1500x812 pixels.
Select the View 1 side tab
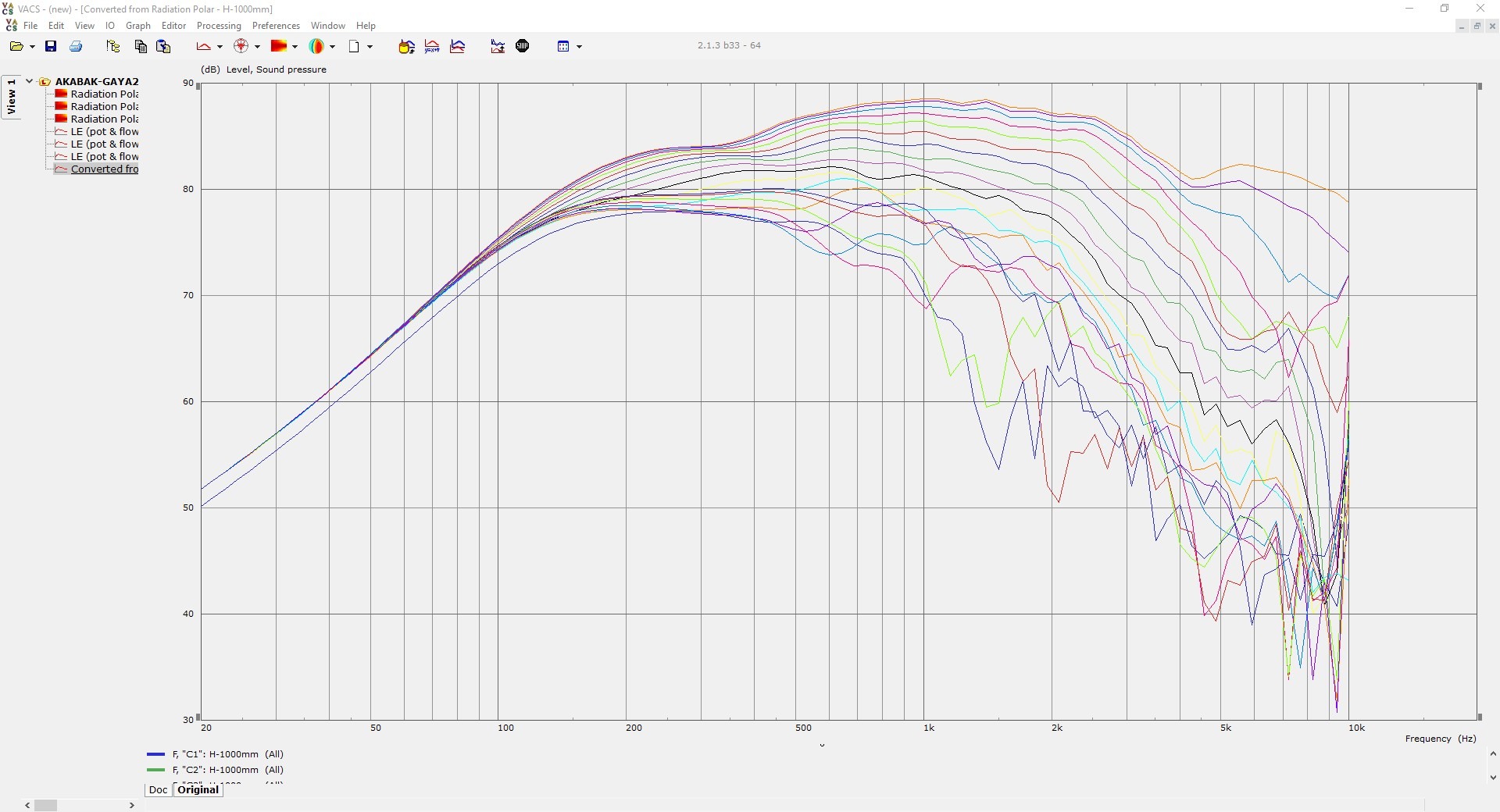point(11,98)
